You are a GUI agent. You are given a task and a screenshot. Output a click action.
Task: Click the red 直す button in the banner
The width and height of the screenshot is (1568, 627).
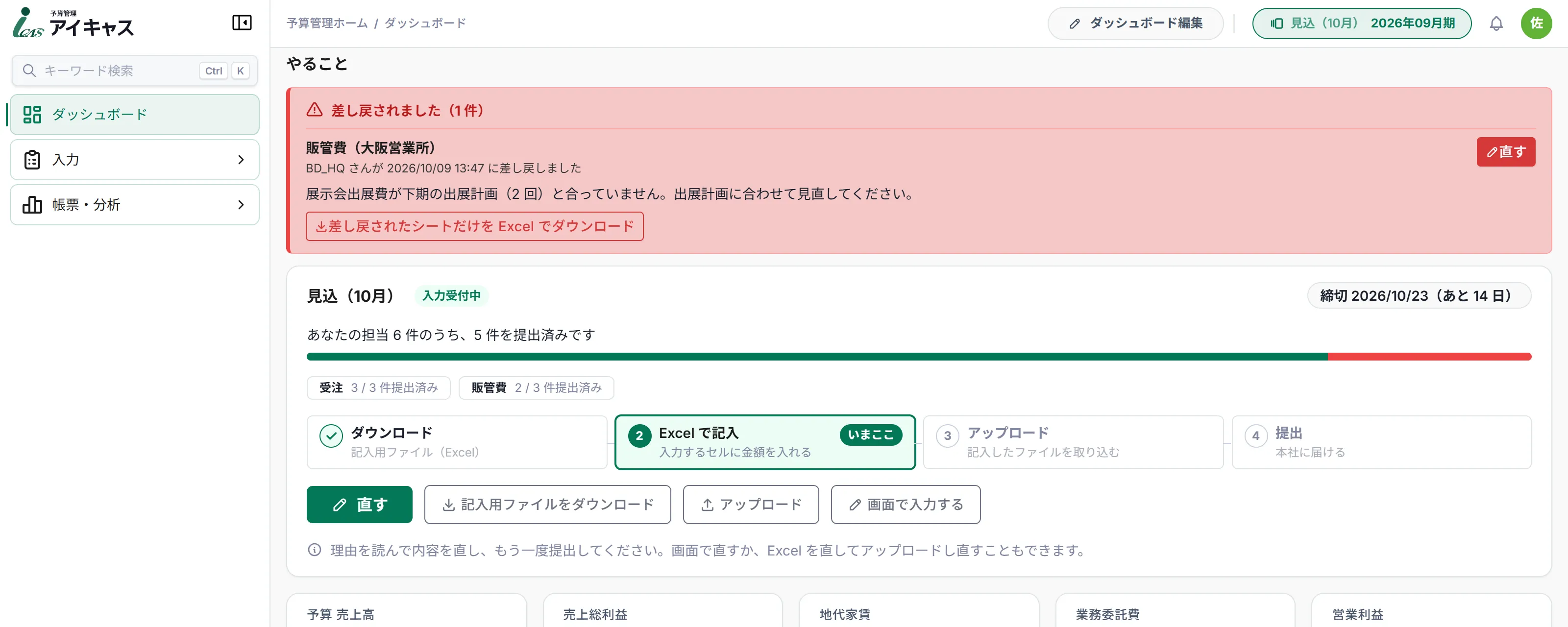(x=1505, y=151)
